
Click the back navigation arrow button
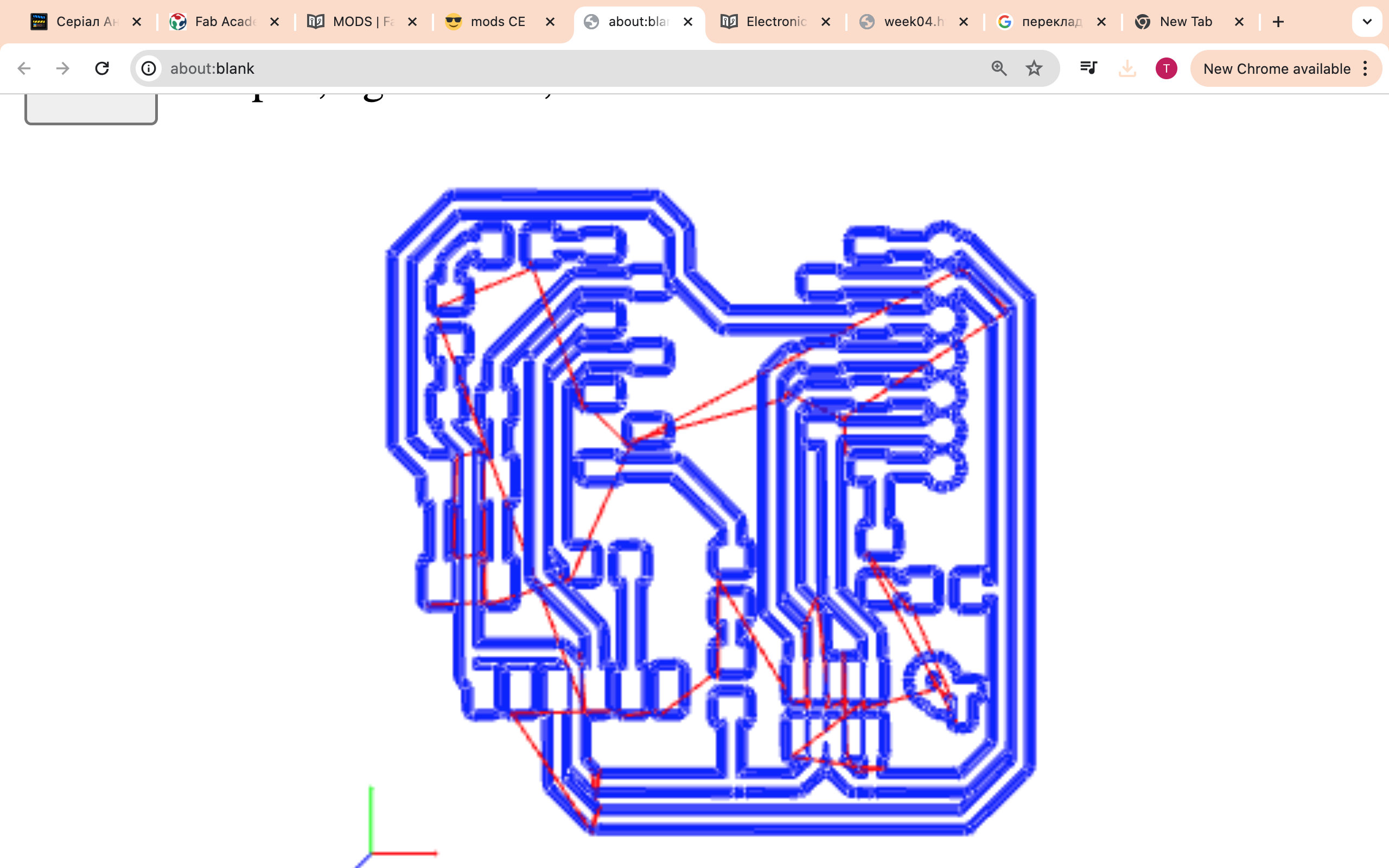point(23,69)
